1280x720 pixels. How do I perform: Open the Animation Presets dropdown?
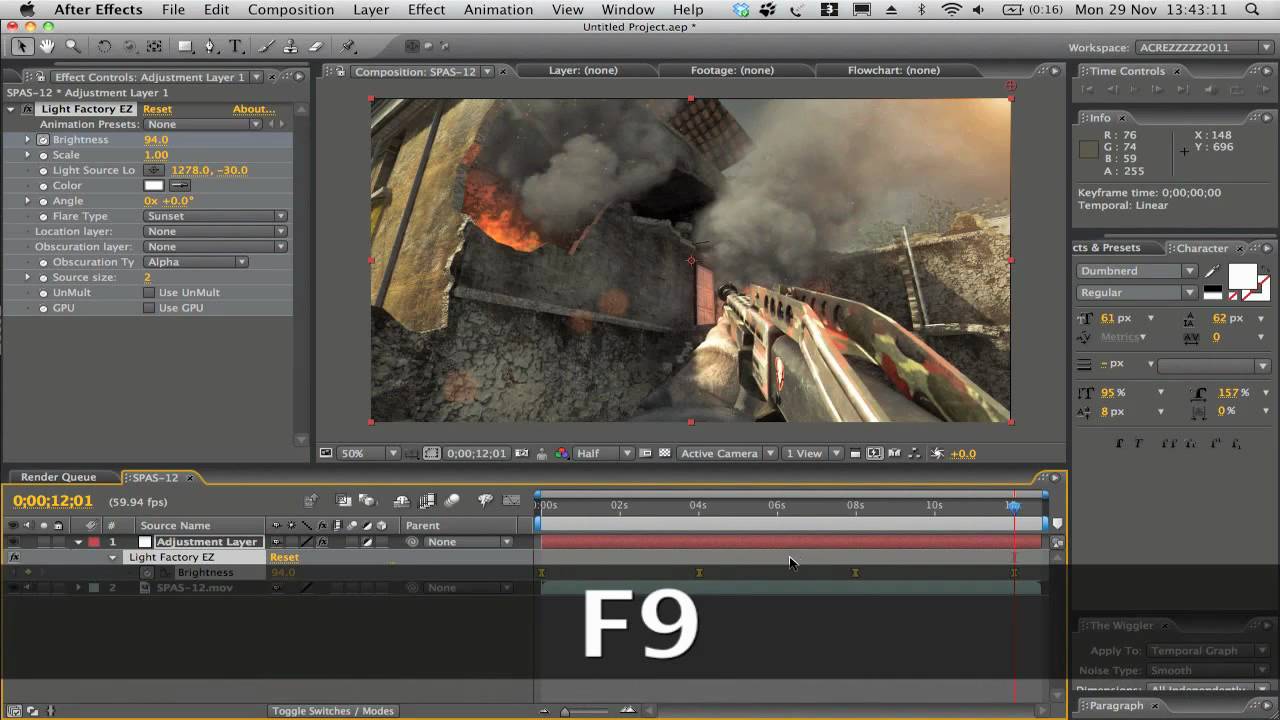click(203, 124)
